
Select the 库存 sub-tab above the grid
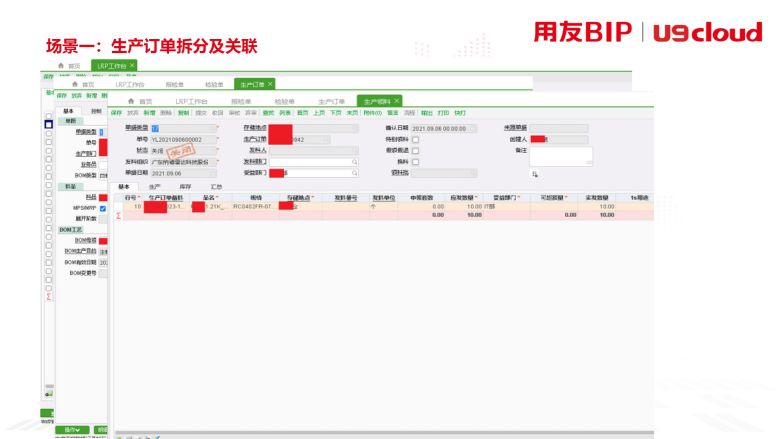(x=185, y=187)
